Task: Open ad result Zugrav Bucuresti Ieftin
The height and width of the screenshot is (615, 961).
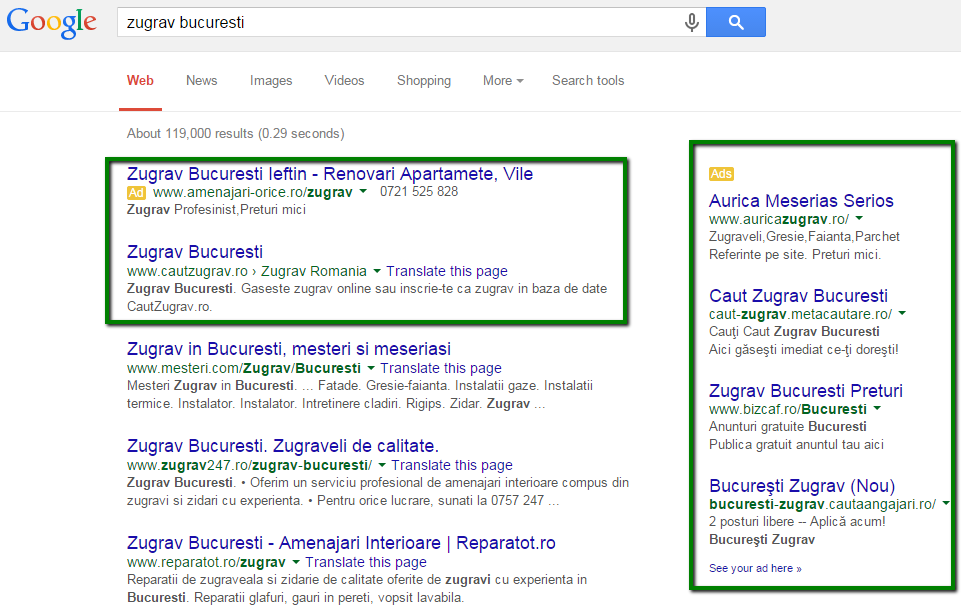Action: [x=330, y=174]
